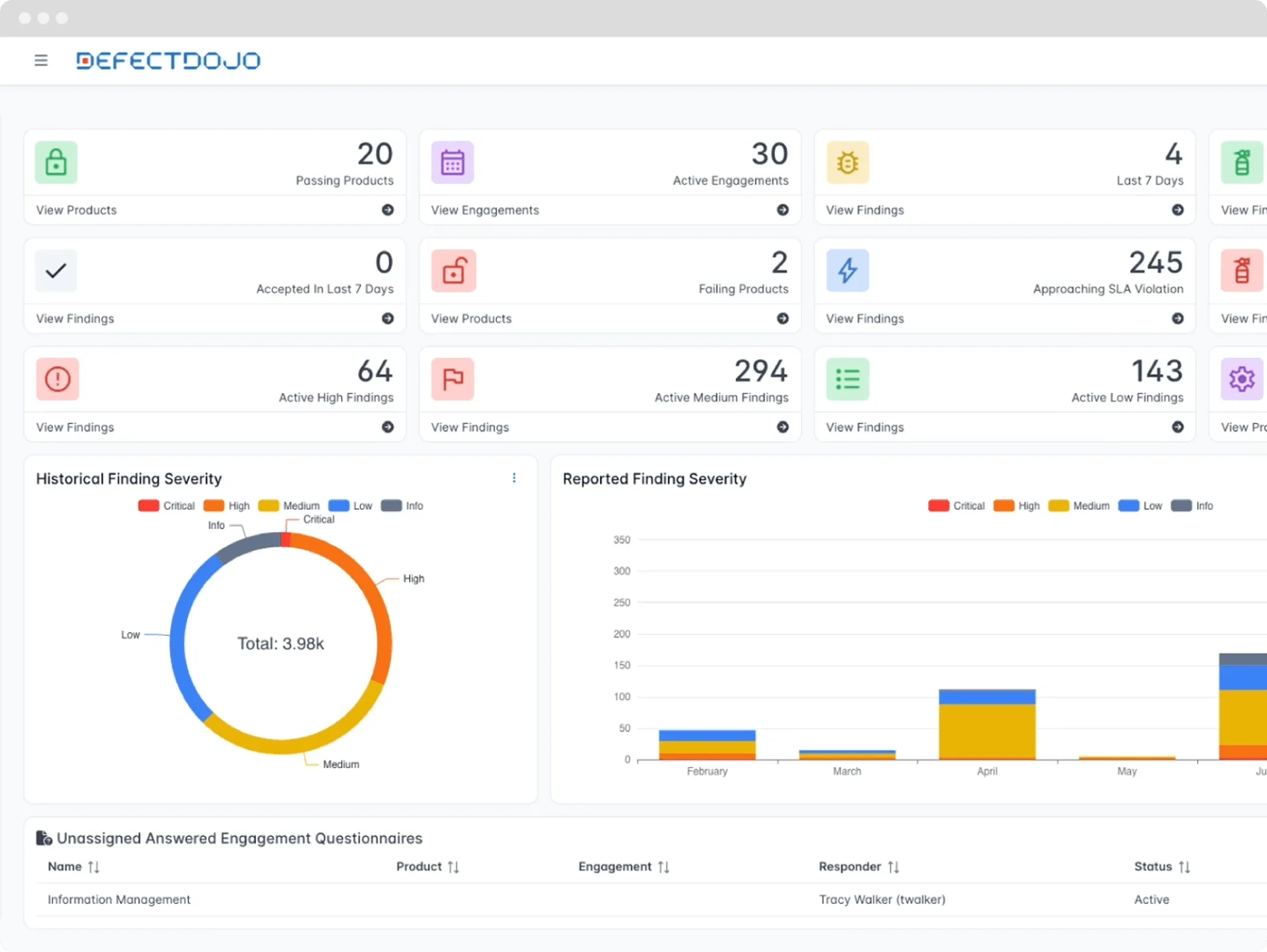Sort questionnaires table by Responder column
The width and height of the screenshot is (1267, 952).
click(x=893, y=866)
